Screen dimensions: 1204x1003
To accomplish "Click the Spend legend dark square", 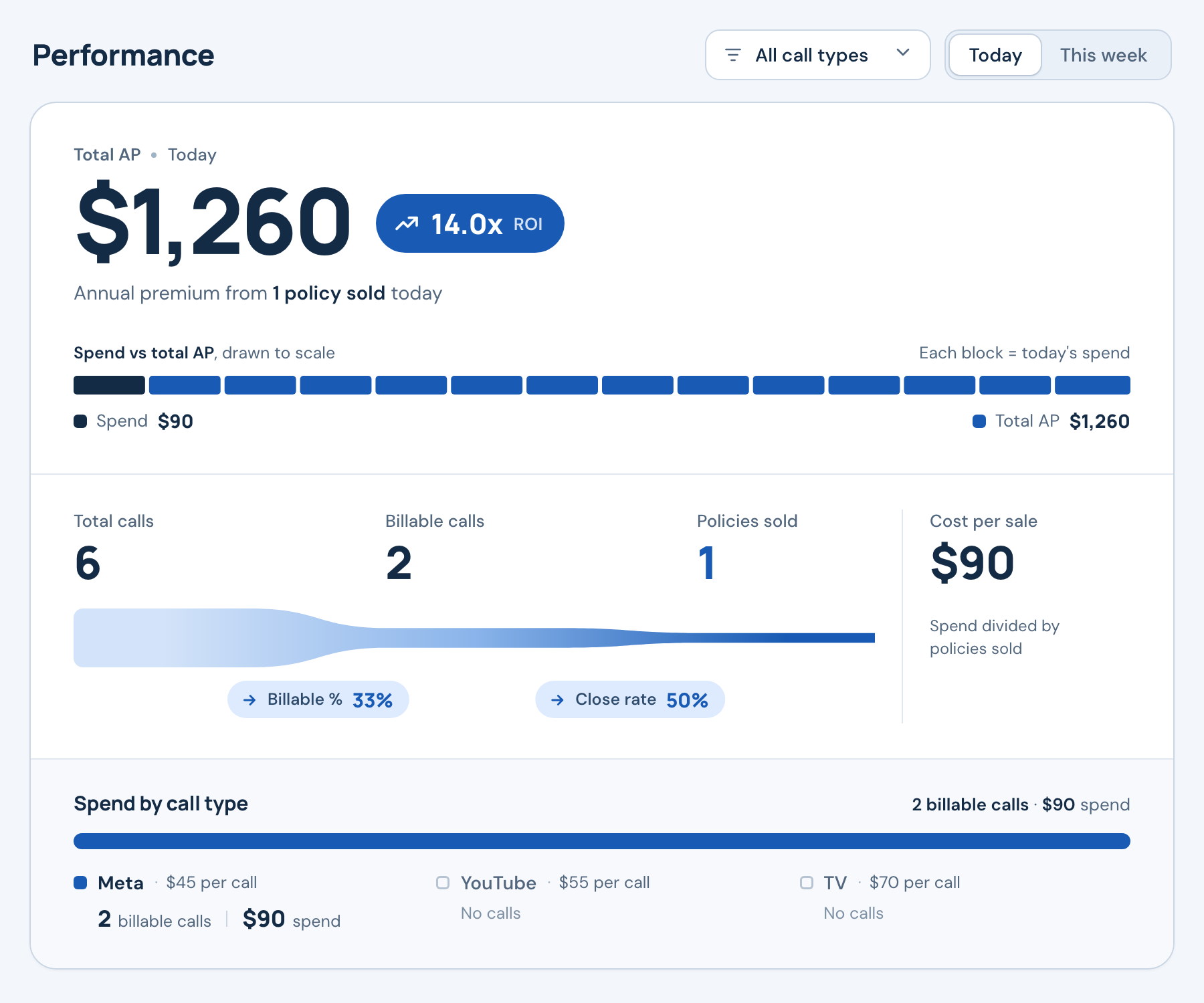I will click(80, 421).
